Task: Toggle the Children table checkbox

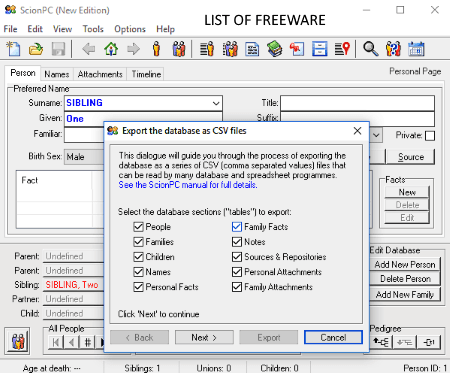Action: [138, 257]
